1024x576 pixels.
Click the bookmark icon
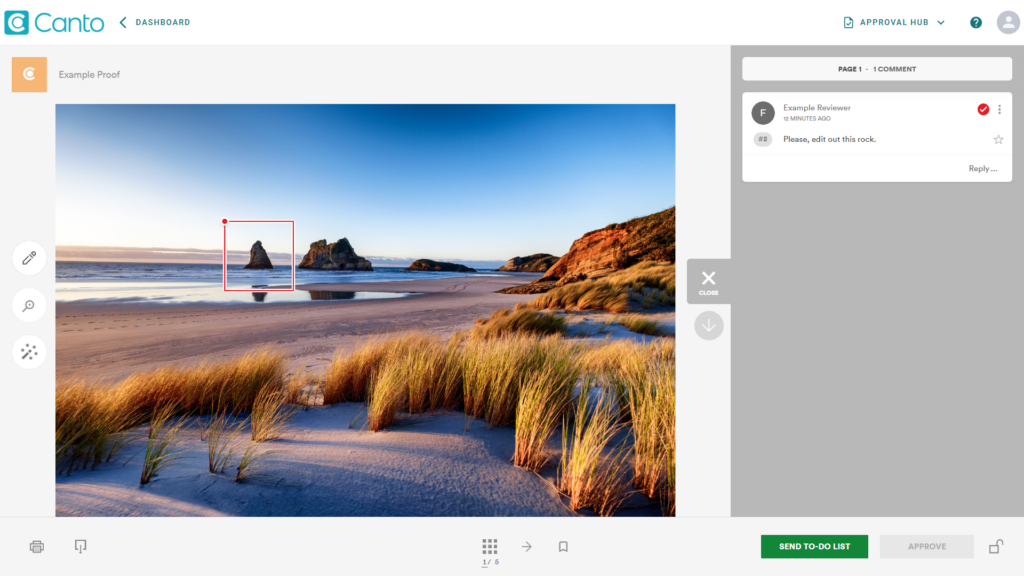[563, 547]
